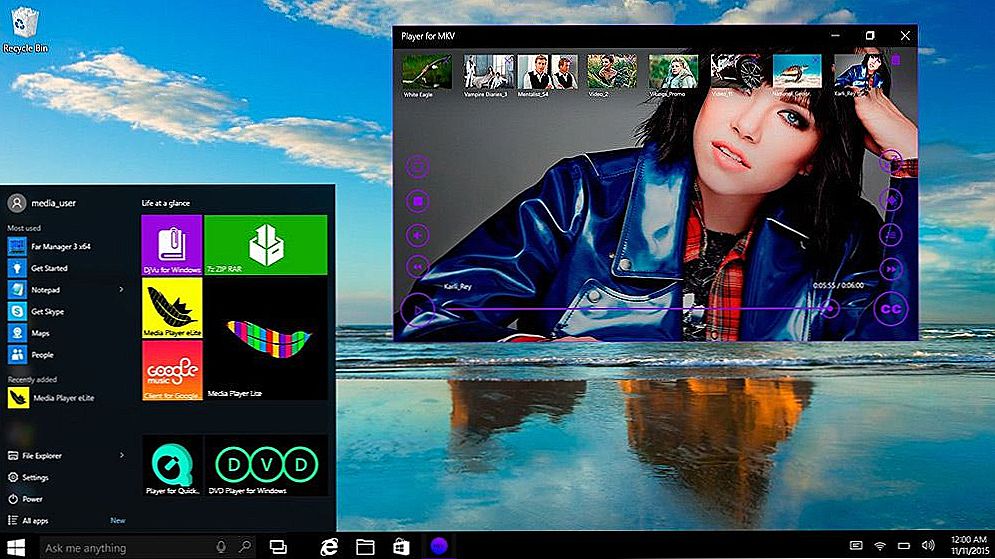Click the small purple icon atop playlist strip

(895, 60)
